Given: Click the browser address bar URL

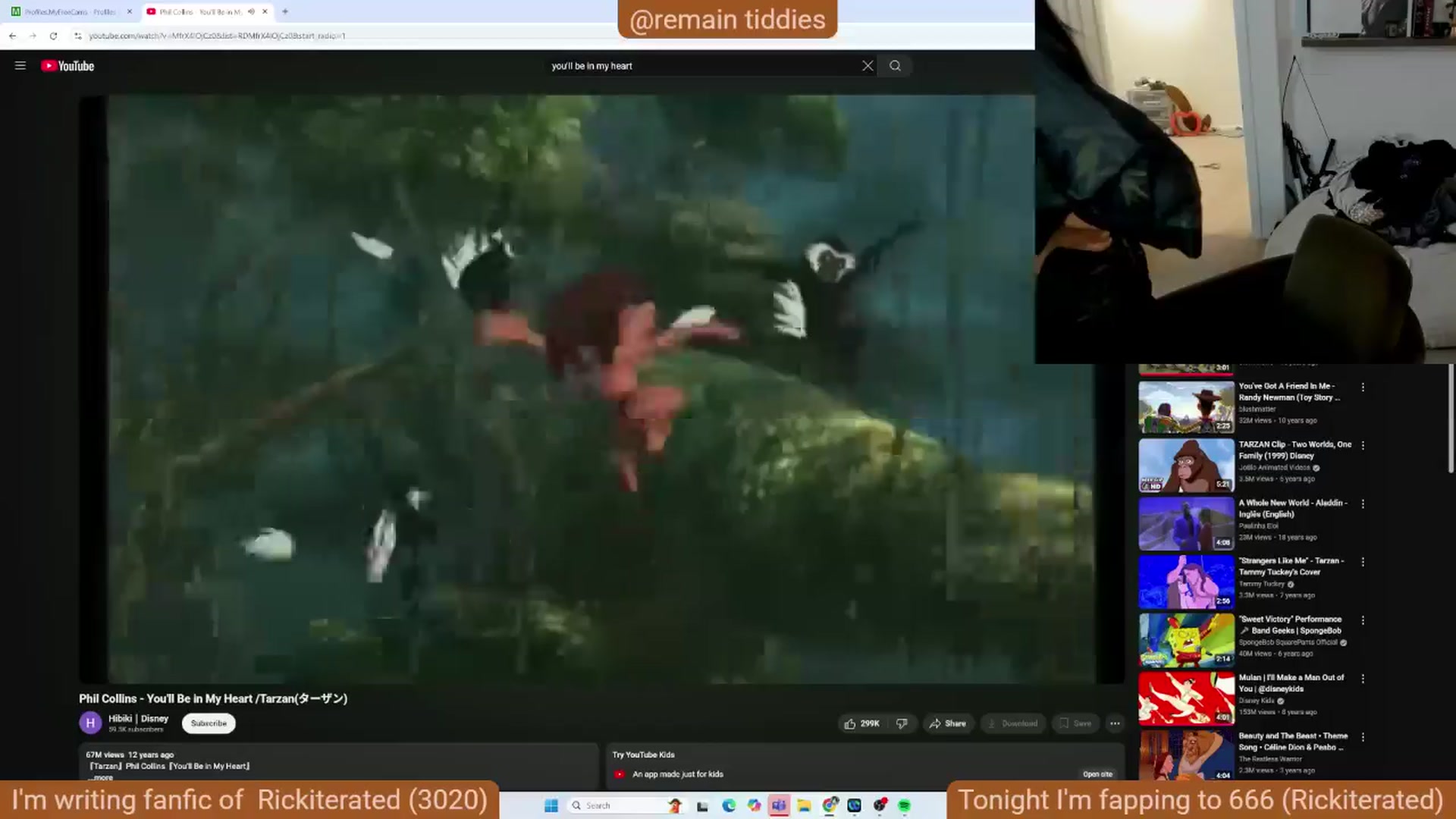Looking at the screenshot, I should 217,36.
